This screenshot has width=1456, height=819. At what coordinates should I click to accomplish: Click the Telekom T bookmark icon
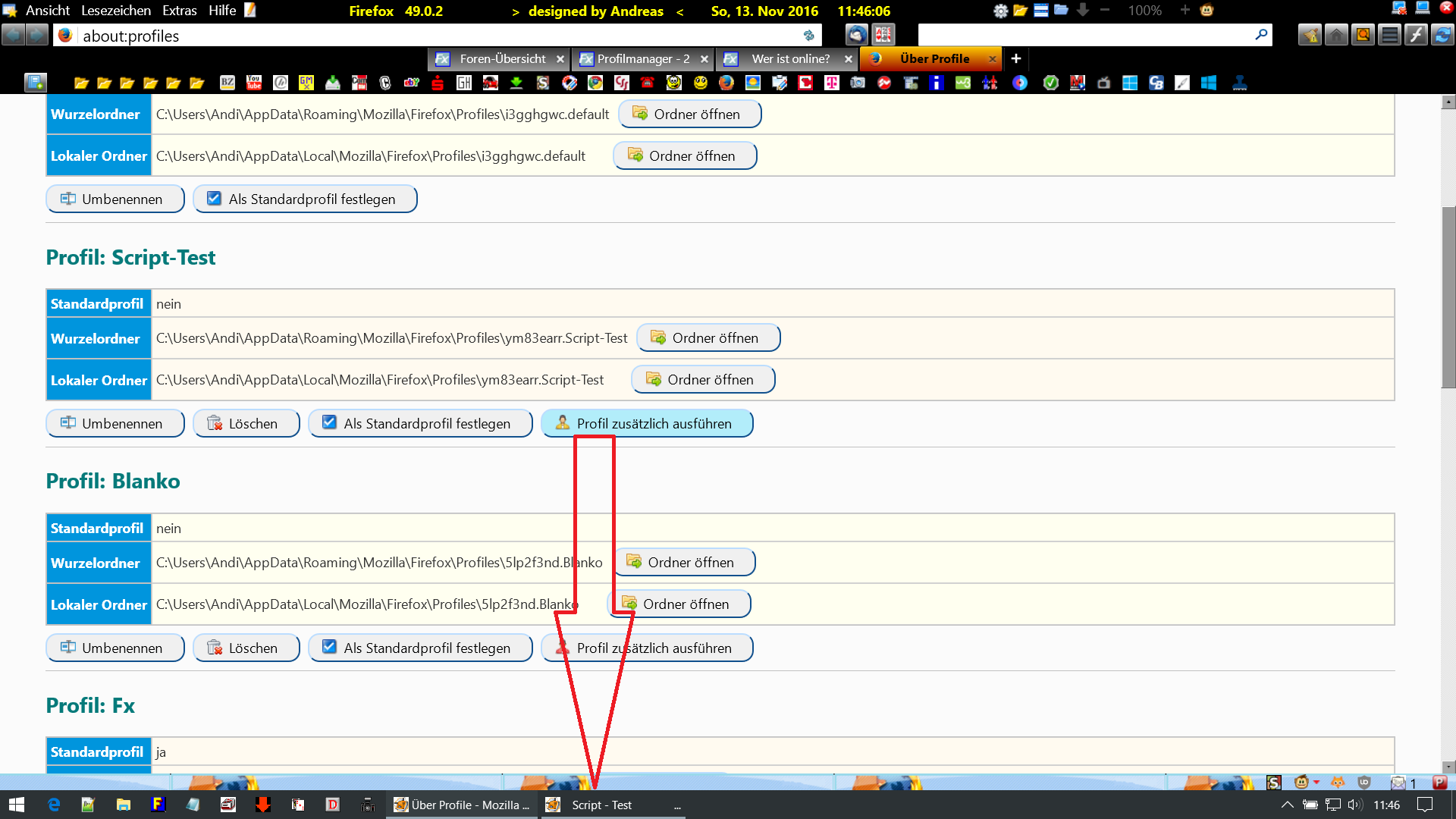coord(832,83)
